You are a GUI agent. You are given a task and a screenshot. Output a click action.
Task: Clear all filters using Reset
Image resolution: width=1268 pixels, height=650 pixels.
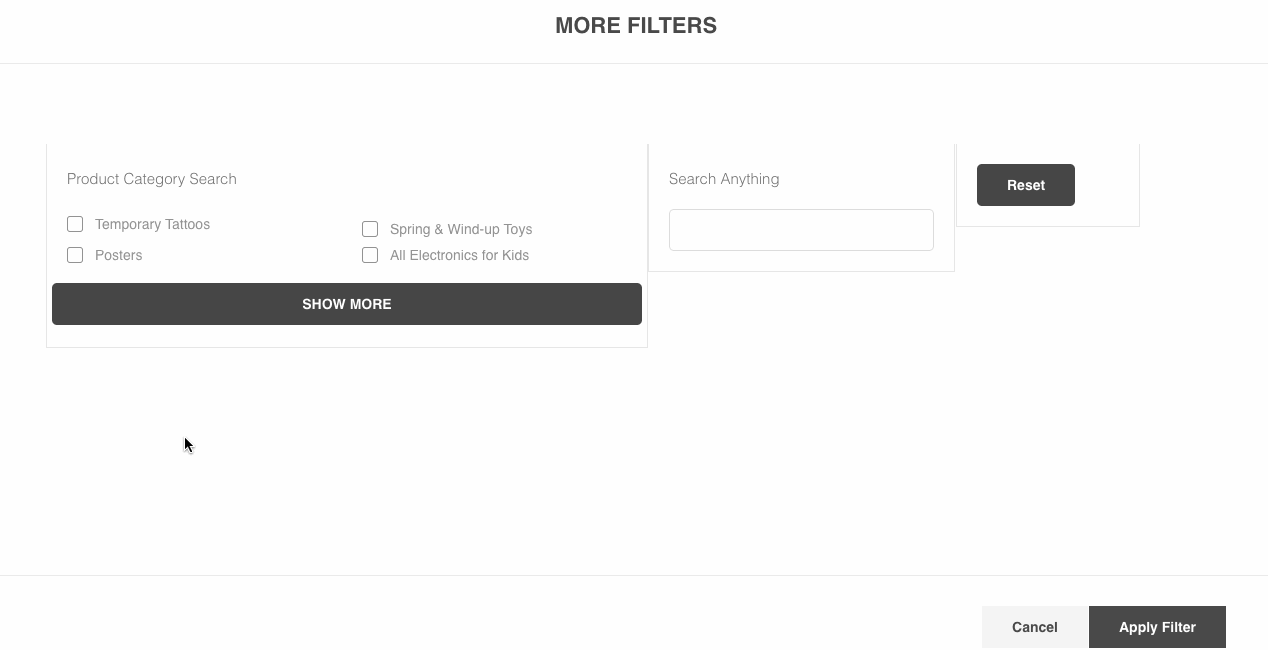tap(1025, 185)
